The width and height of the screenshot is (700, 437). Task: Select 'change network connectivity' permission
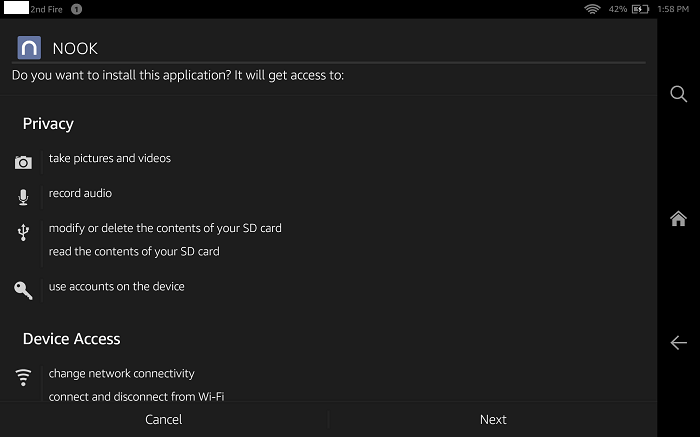121,374
